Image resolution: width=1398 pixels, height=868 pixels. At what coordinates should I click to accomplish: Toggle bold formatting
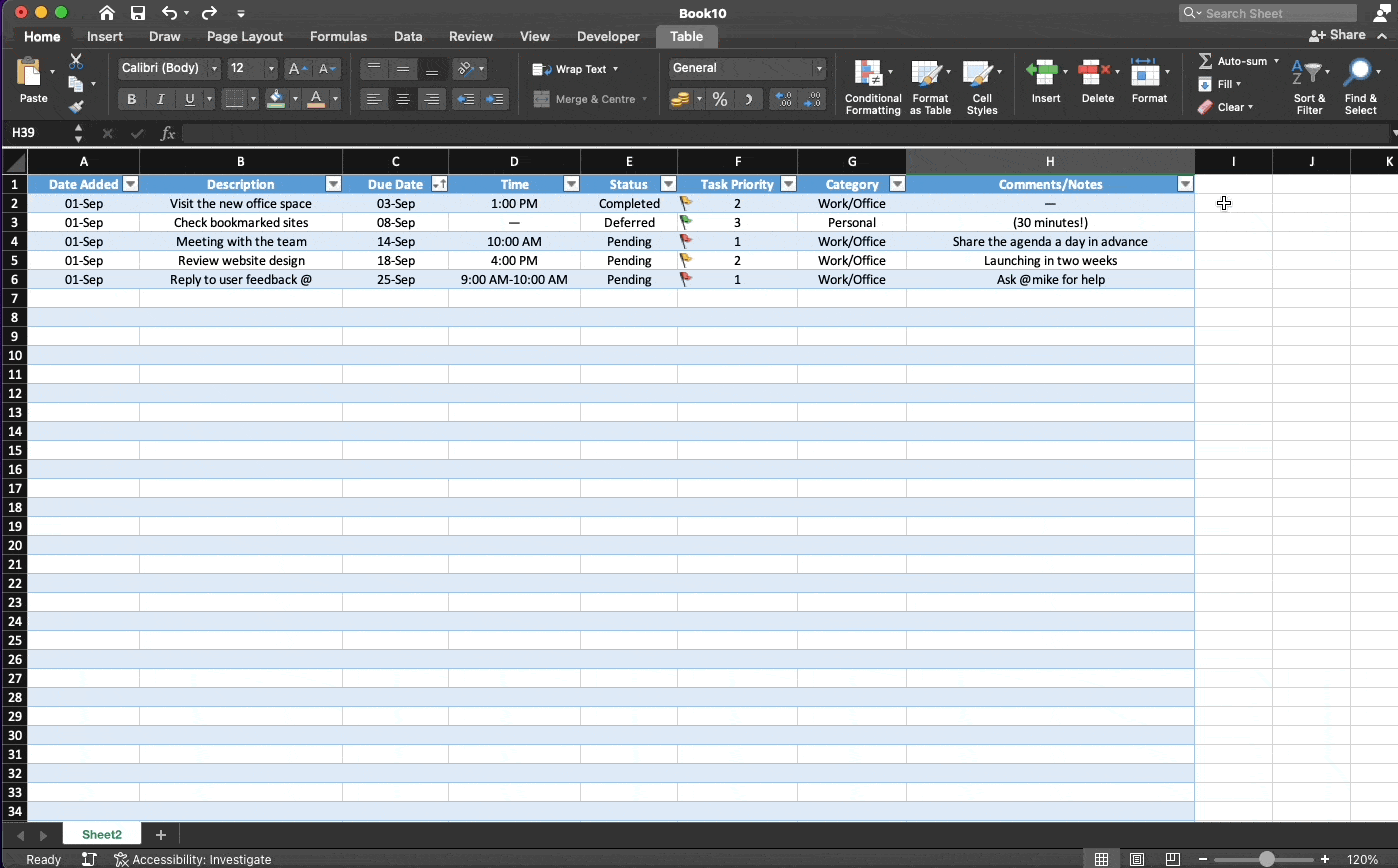pos(131,99)
